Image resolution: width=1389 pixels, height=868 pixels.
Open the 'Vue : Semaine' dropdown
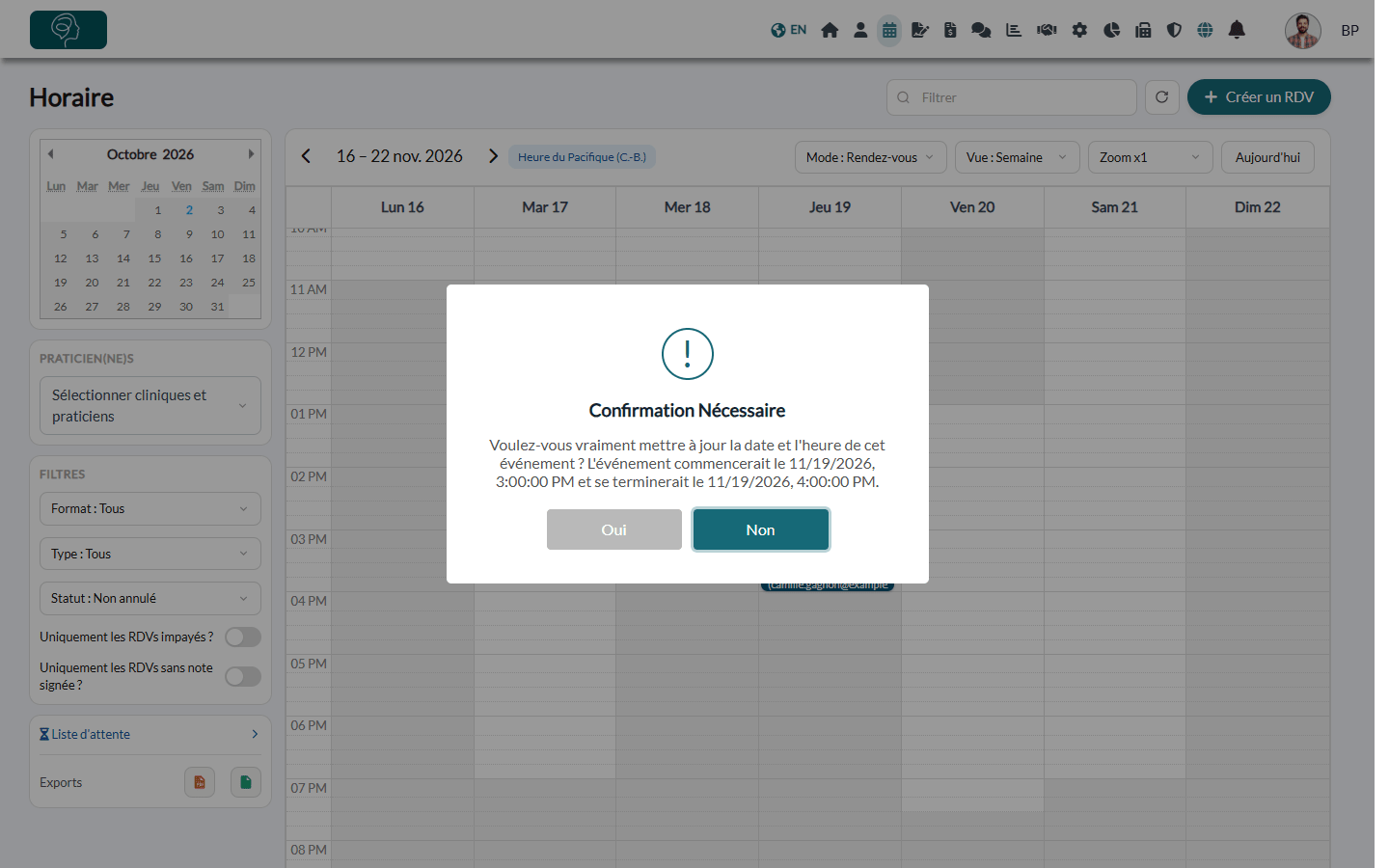coord(1017,157)
